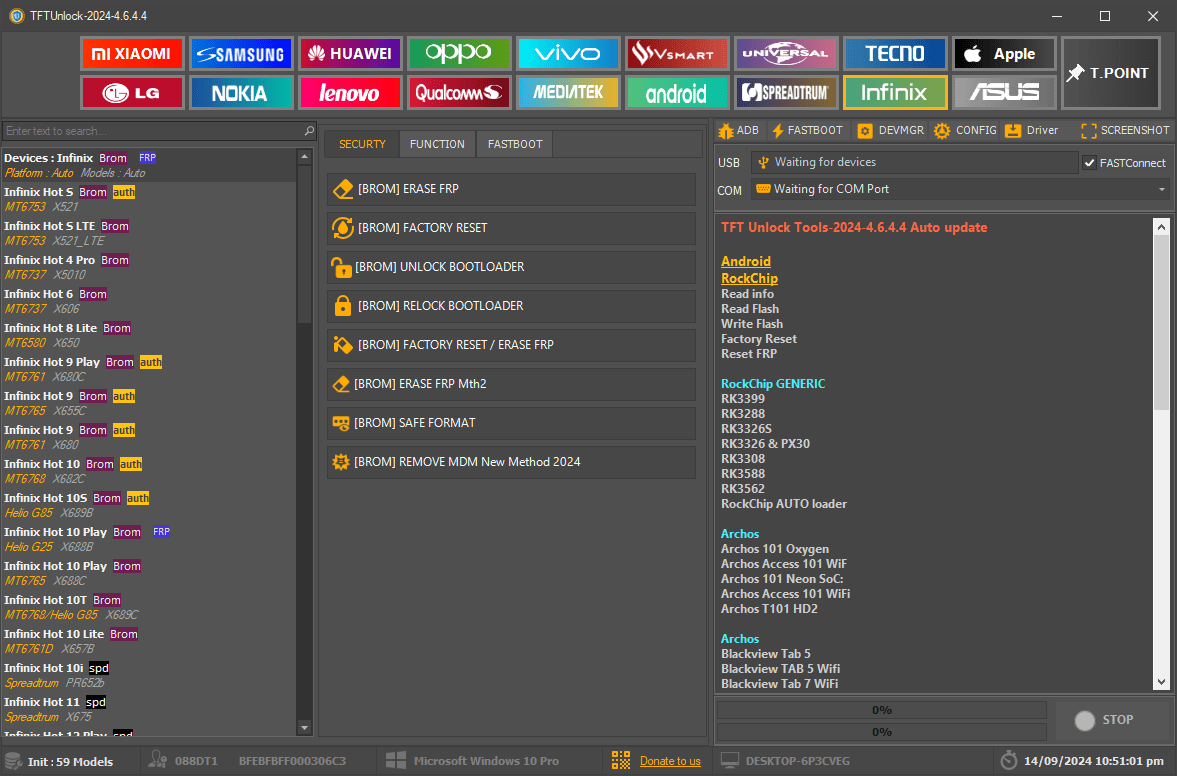1177x776 pixels.
Task: Click the first progress bar
Action: (x=881, y=710)
